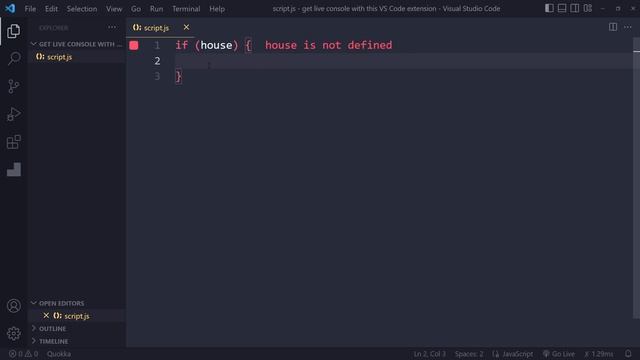Open the Search view icon
Screen dimensions: 640x360
pyautogui.click(x=13, y=58)
